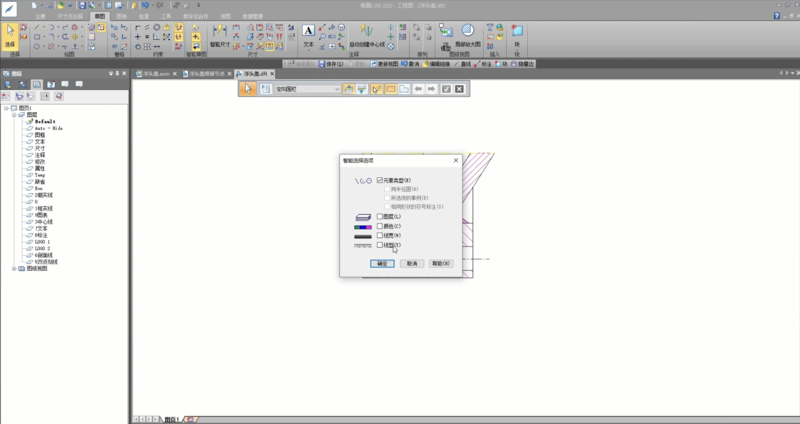
Task: Collapse the 图层 tree node
Action: 13,115
